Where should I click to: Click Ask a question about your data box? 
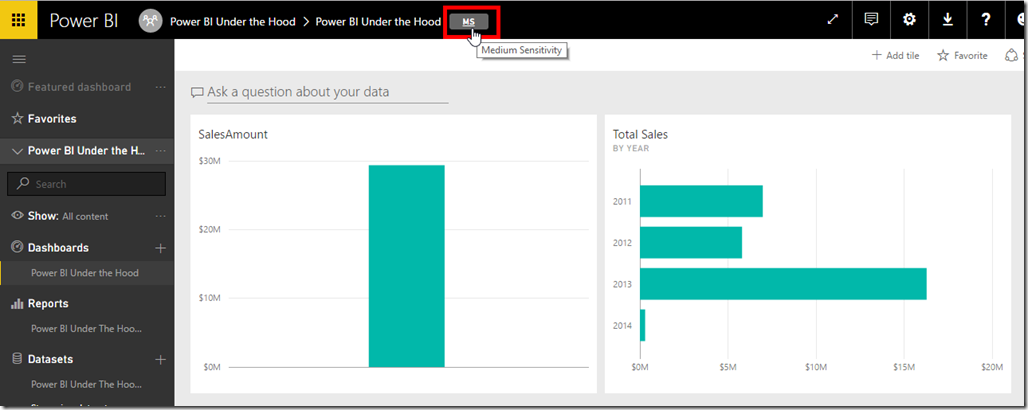[x=327, y=92]
